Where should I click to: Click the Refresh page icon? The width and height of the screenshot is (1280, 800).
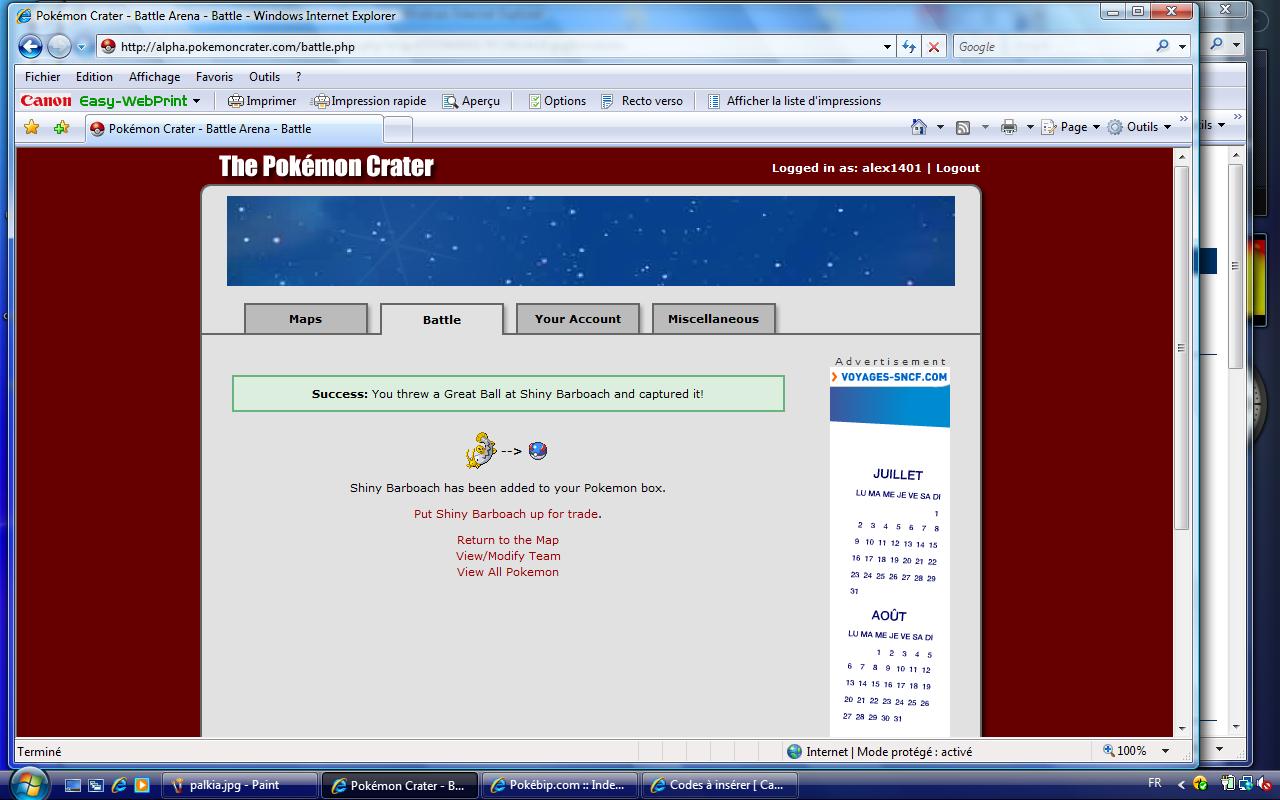tap(908, 46)
